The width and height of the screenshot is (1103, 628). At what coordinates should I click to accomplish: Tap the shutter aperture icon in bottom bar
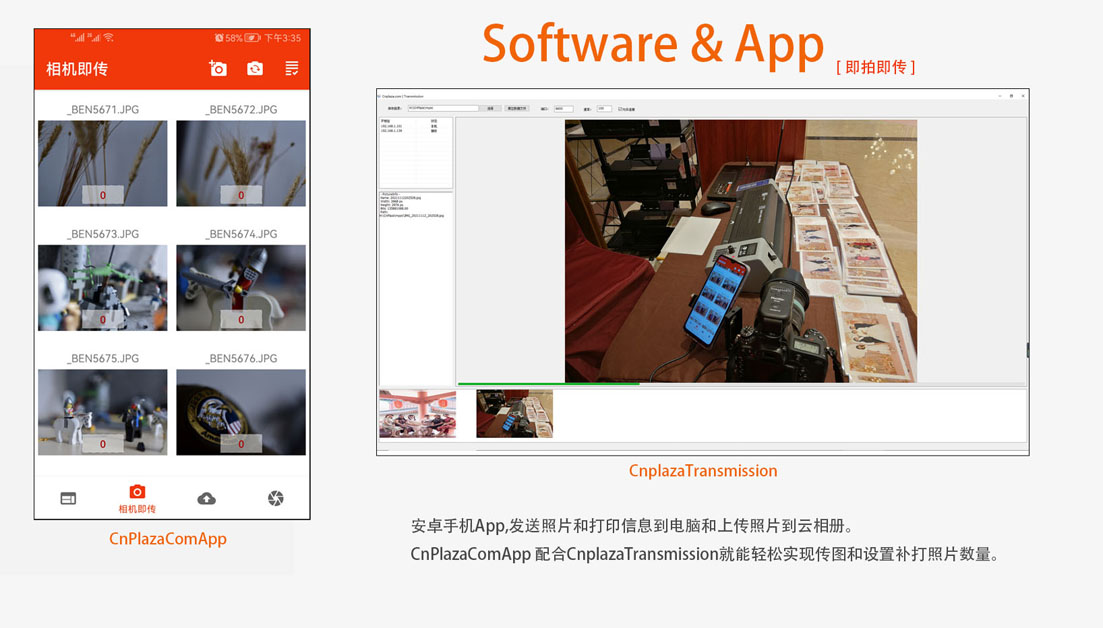[276, 498]
